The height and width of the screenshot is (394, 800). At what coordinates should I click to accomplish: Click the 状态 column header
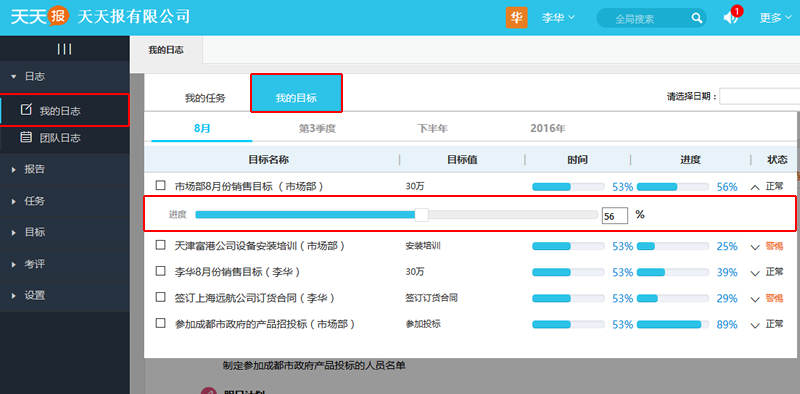[x=777, y=160]
